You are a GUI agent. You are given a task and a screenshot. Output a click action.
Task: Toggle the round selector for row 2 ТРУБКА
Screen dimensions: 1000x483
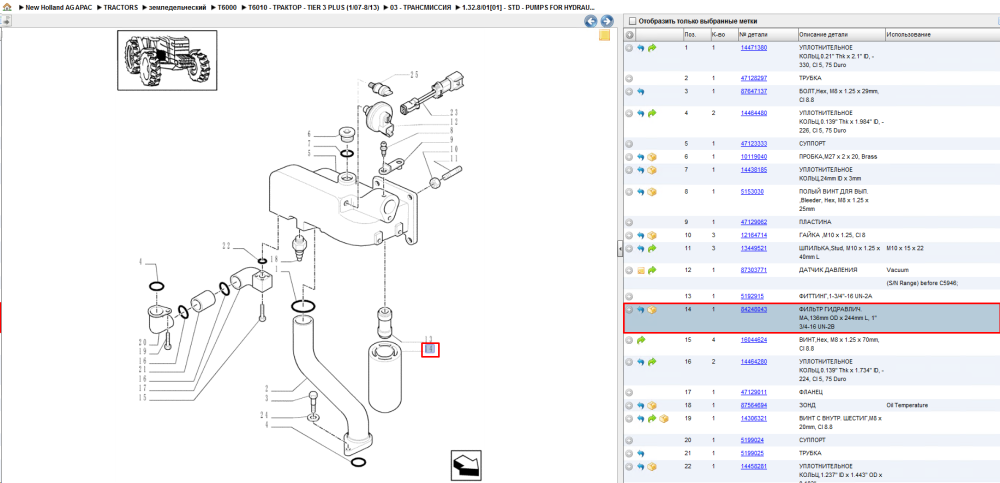pyautogui.click(x=629, y=78)
